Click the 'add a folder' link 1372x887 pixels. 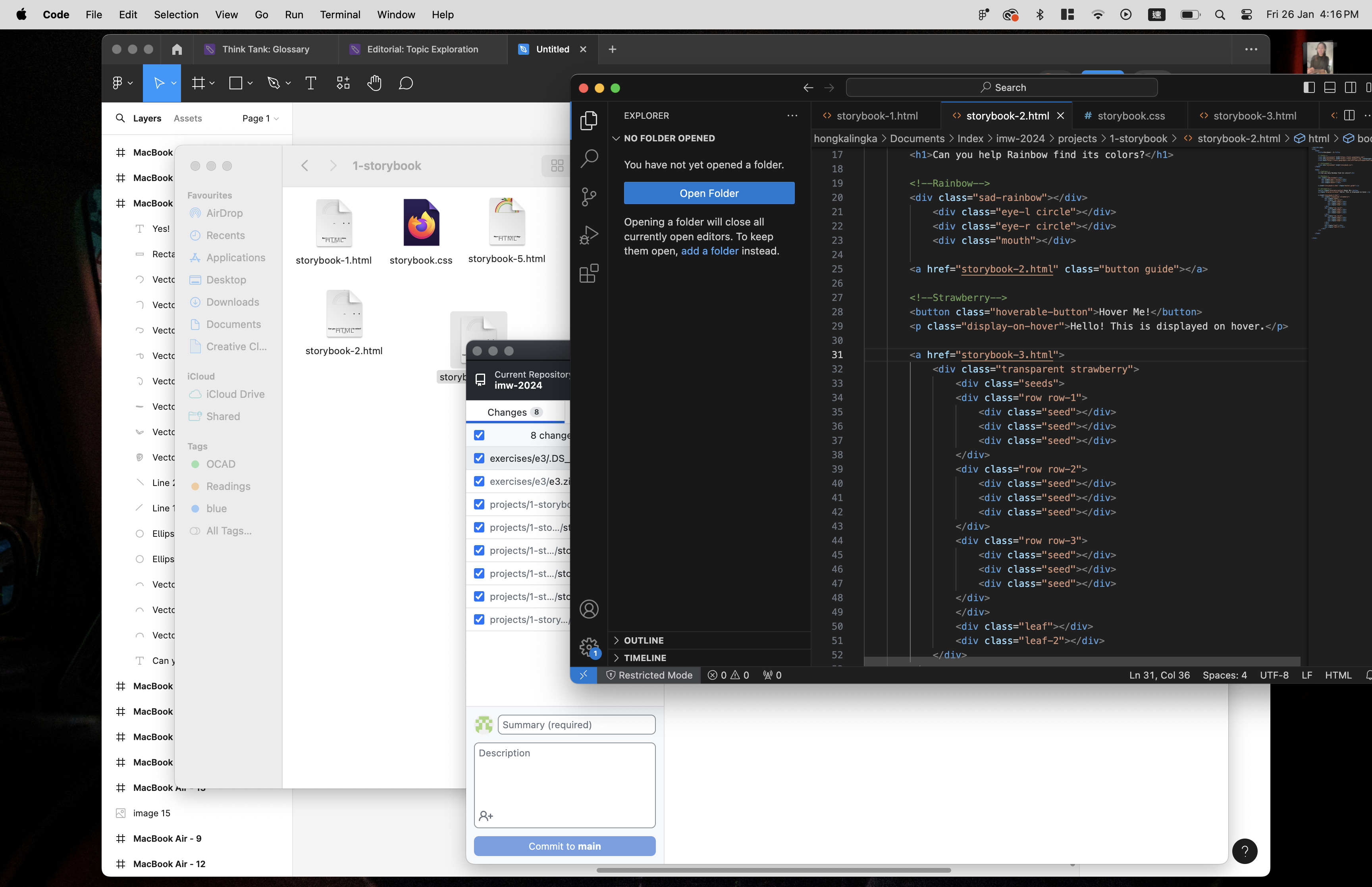(709, 251)
